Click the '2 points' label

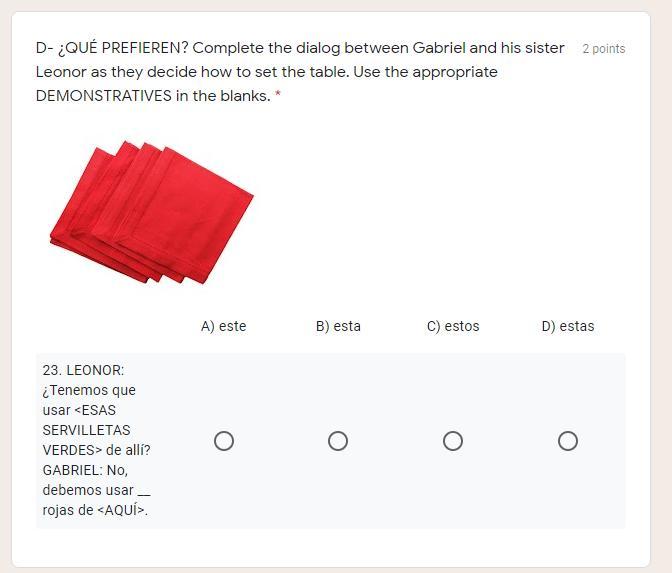click(x=604, y=49)
